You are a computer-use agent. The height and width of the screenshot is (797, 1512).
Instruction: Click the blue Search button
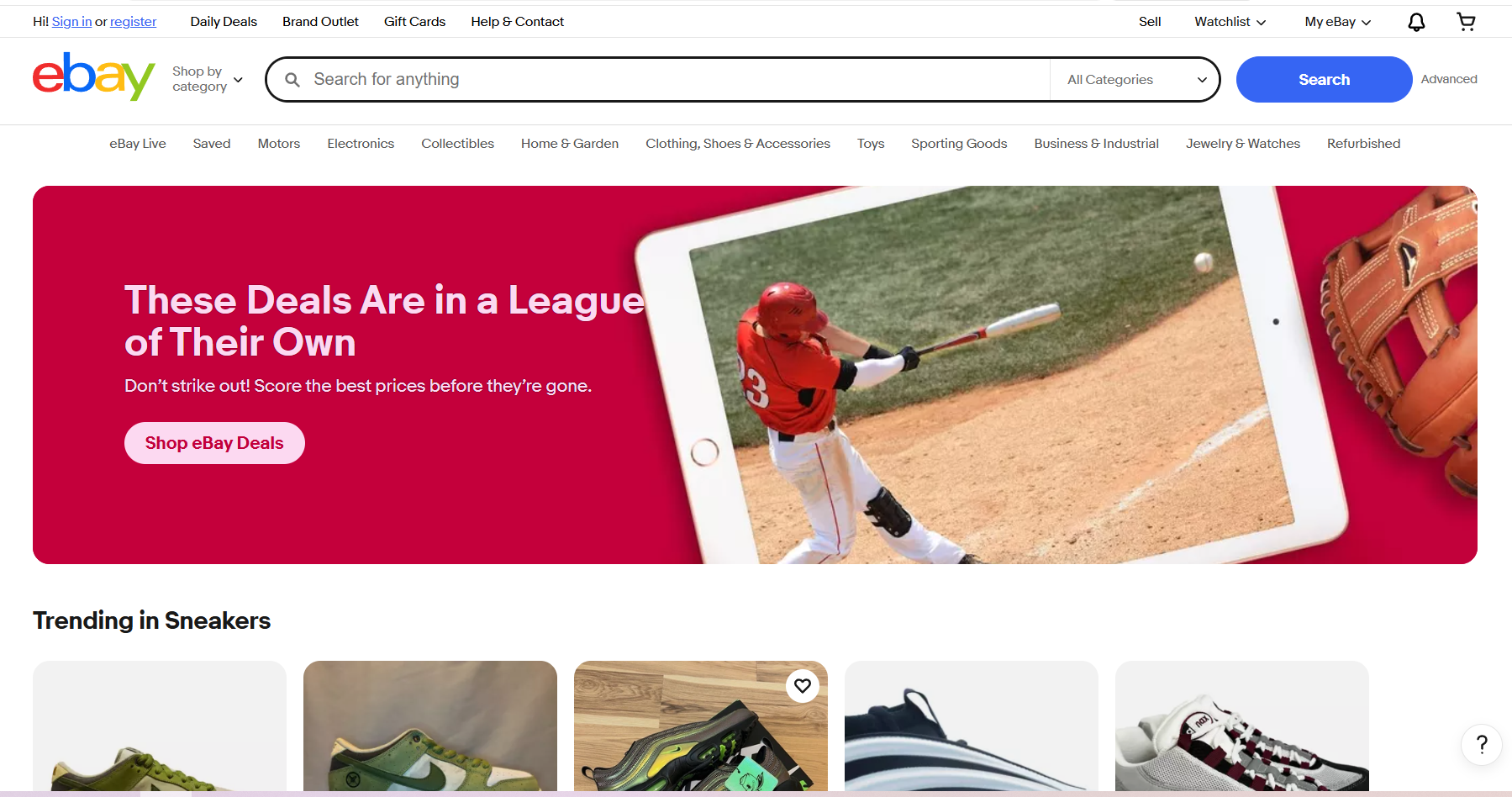pos(1324,80)
